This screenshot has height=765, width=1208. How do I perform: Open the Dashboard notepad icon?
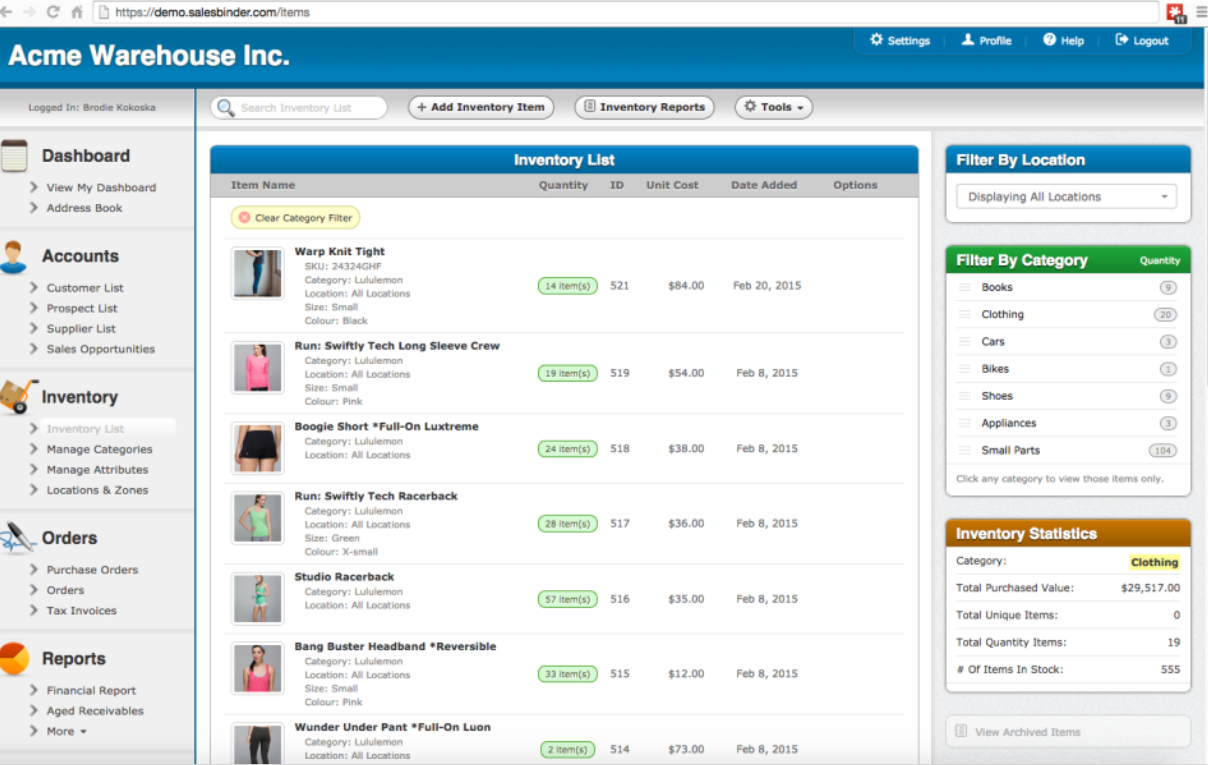tap(14, 156)
